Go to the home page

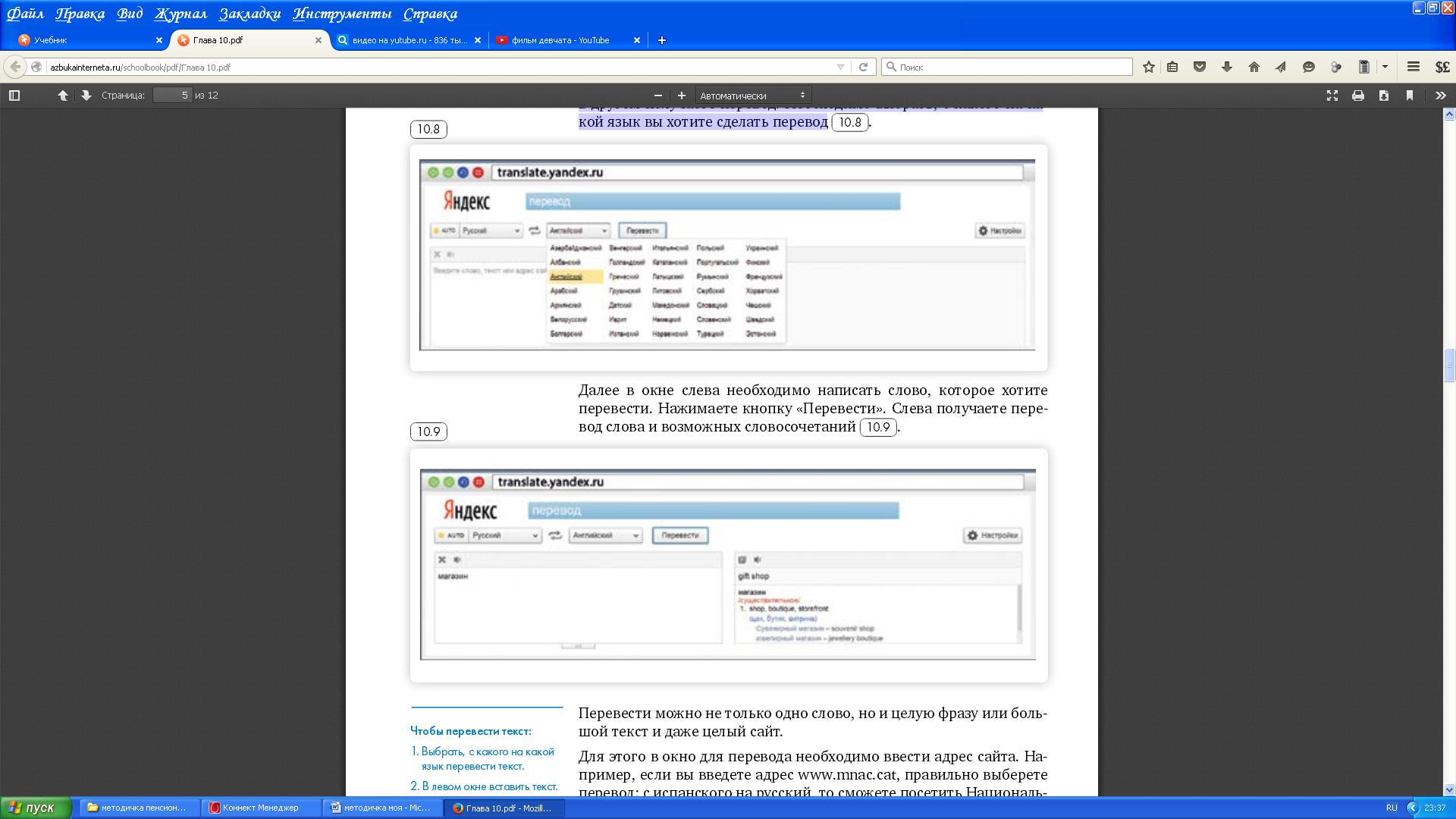[1254, 67]
